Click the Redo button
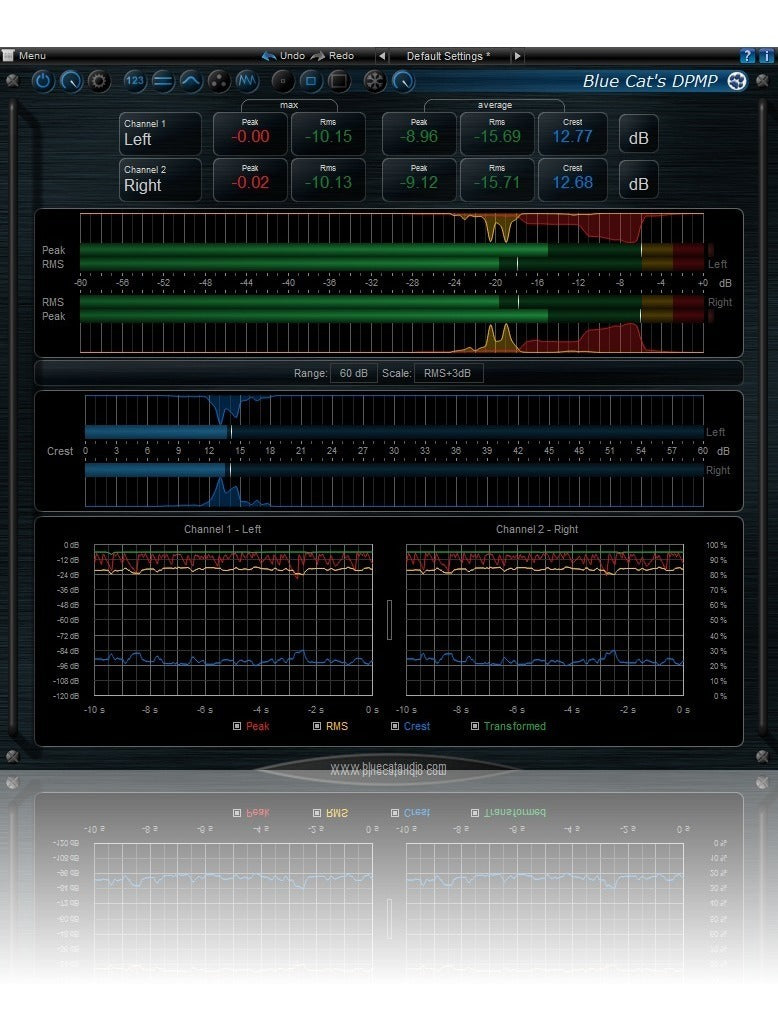This screenshot has width=778, height=1031. tap(332, 56)
